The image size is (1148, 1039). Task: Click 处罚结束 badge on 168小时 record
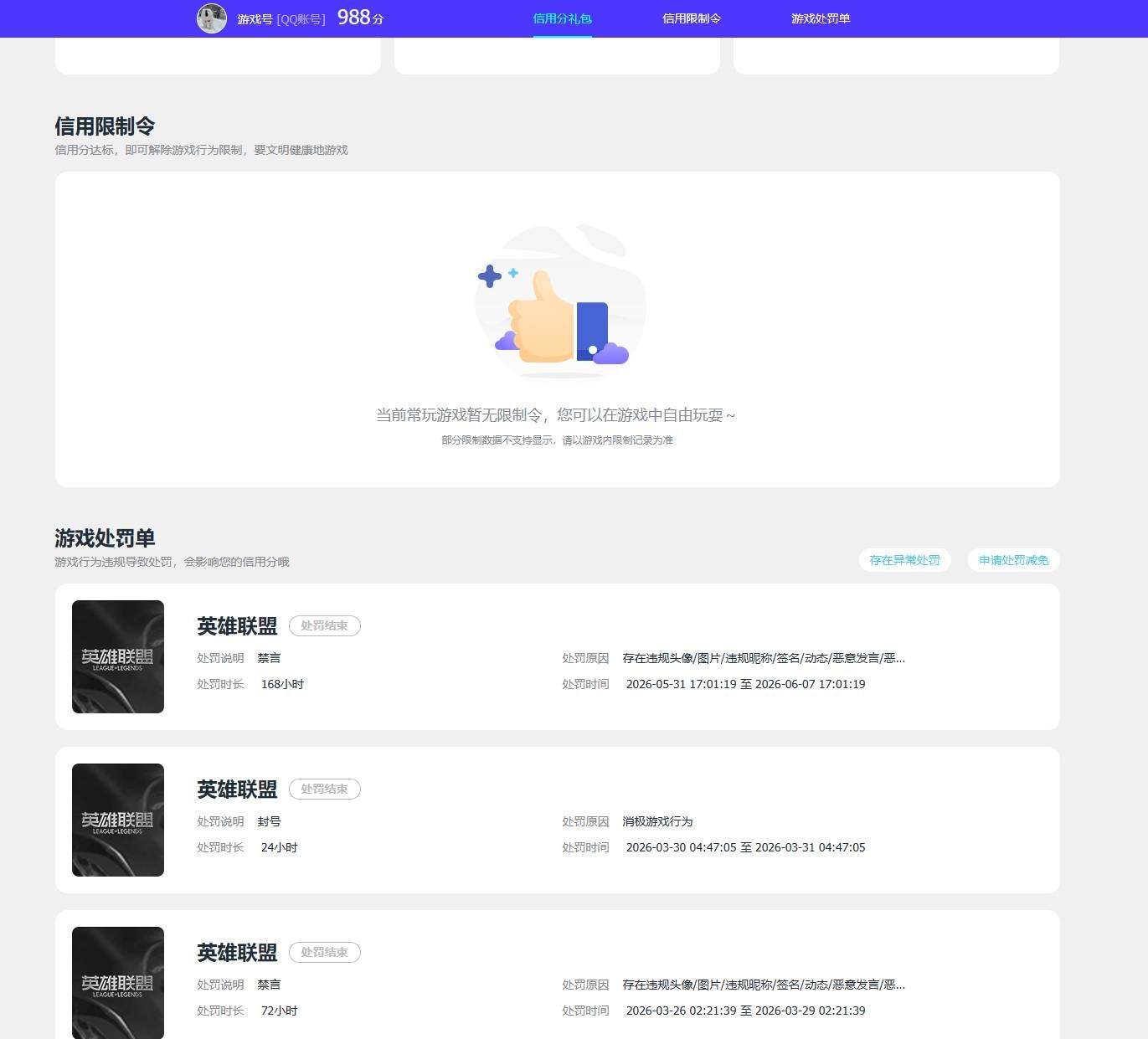pos(325,625)
